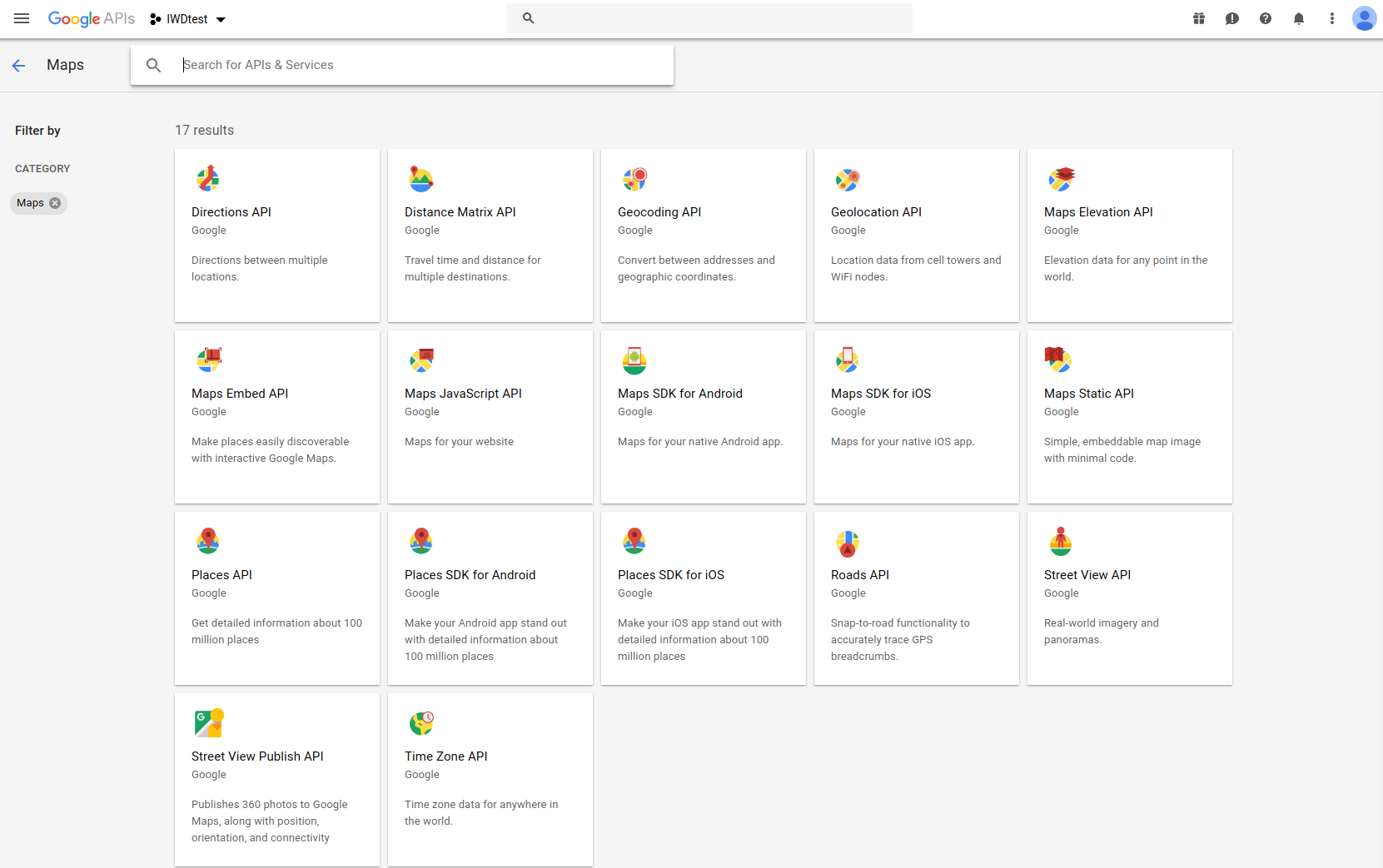Click the magnifier in the API search box
The width and height of the screenshot is (1383, 868).
coord(153,65)
